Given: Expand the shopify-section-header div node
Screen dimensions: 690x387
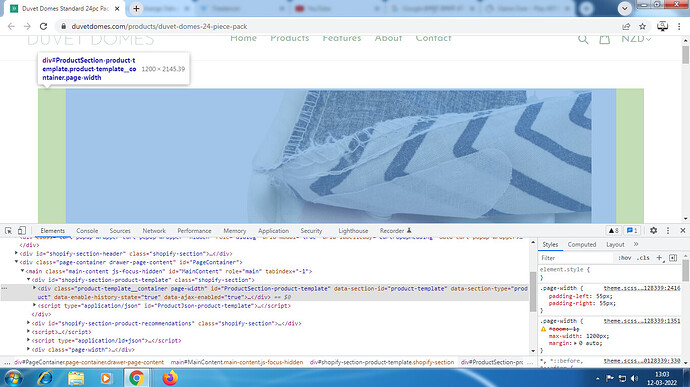Looking at the screenshot, I should [x=16, y=253].
